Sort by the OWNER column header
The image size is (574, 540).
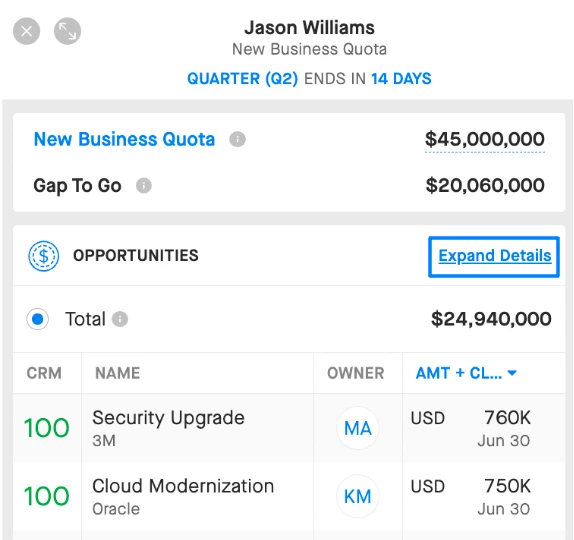click(355, 373)
